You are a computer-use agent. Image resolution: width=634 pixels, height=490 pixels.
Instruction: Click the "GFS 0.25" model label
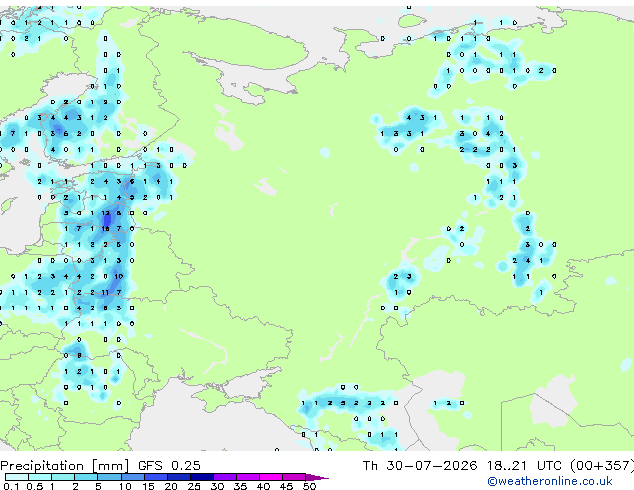(x=169, y=466)
